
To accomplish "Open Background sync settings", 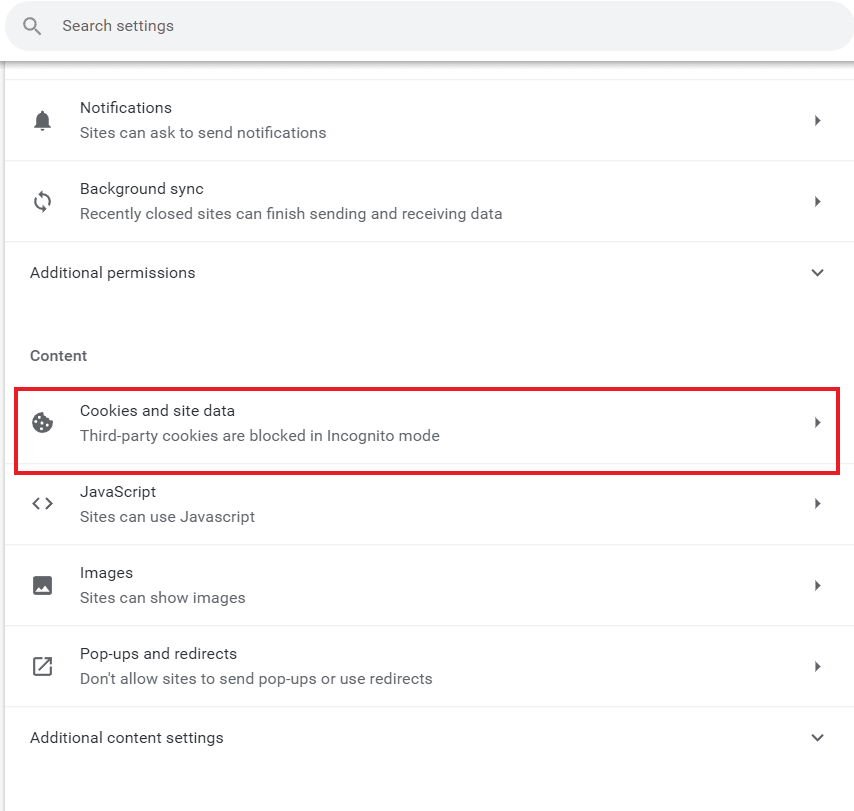I will 429,202.
